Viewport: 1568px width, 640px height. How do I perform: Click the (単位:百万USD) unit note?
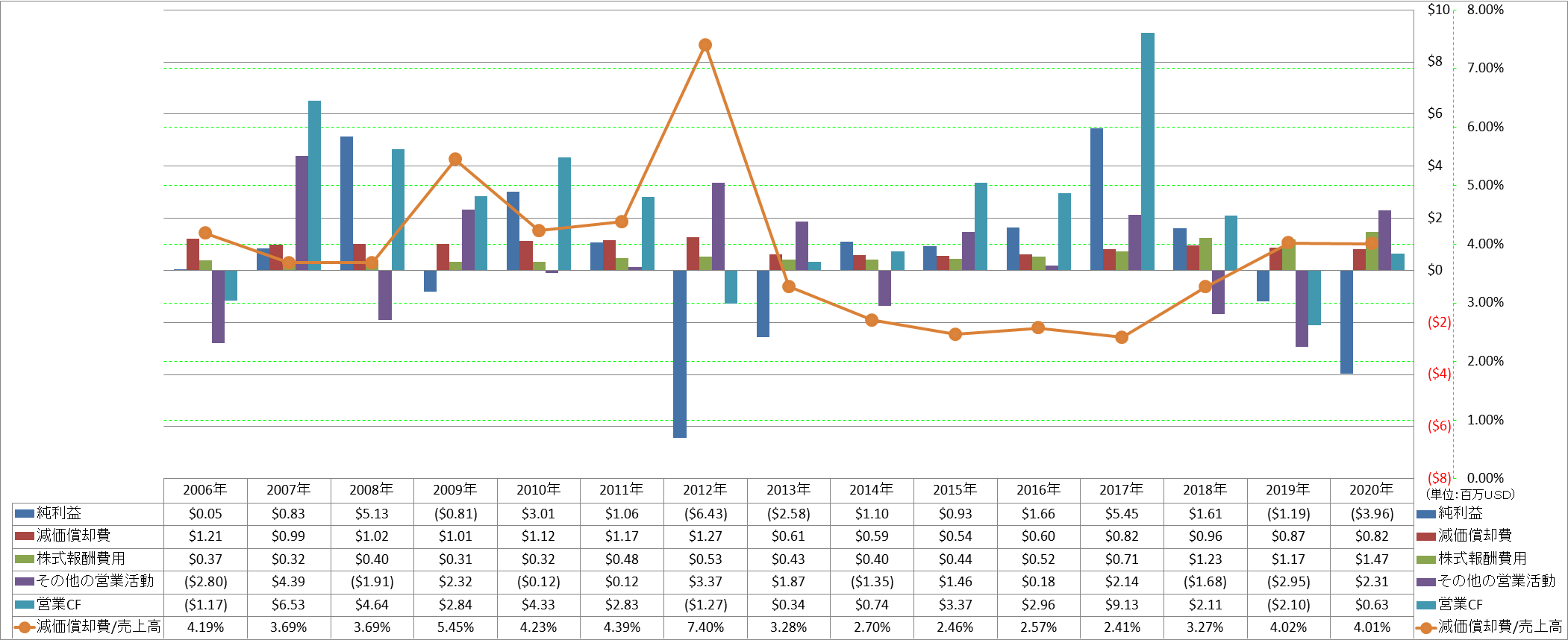(x=1470, y=495)
